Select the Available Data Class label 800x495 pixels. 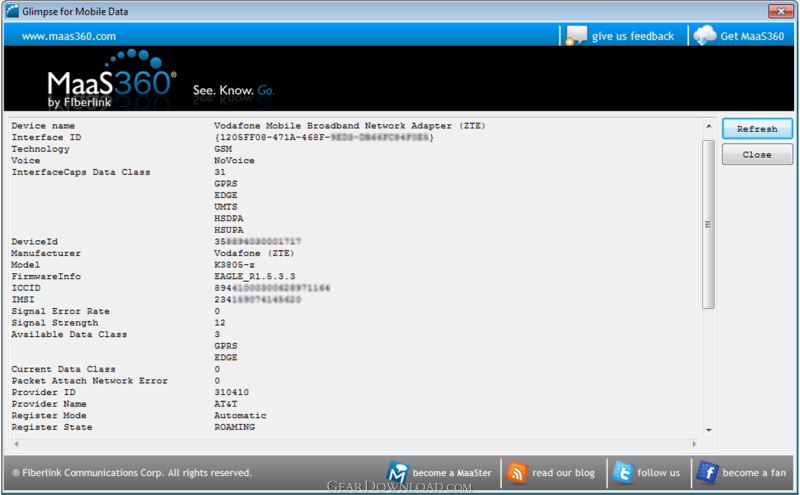69,334
